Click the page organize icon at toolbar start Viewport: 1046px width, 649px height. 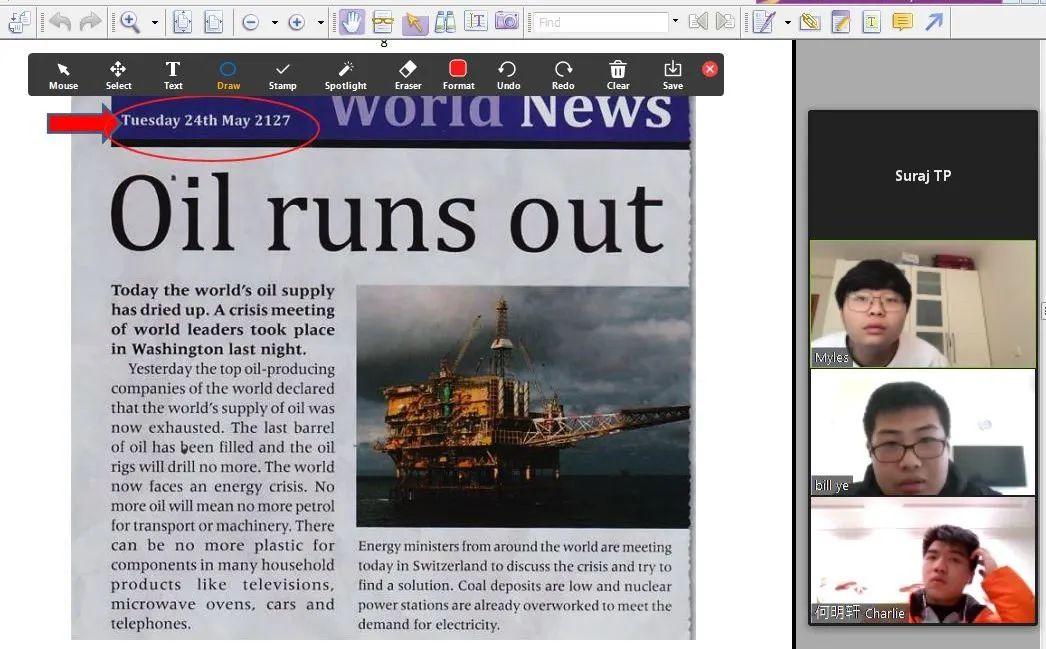[19, 22]
